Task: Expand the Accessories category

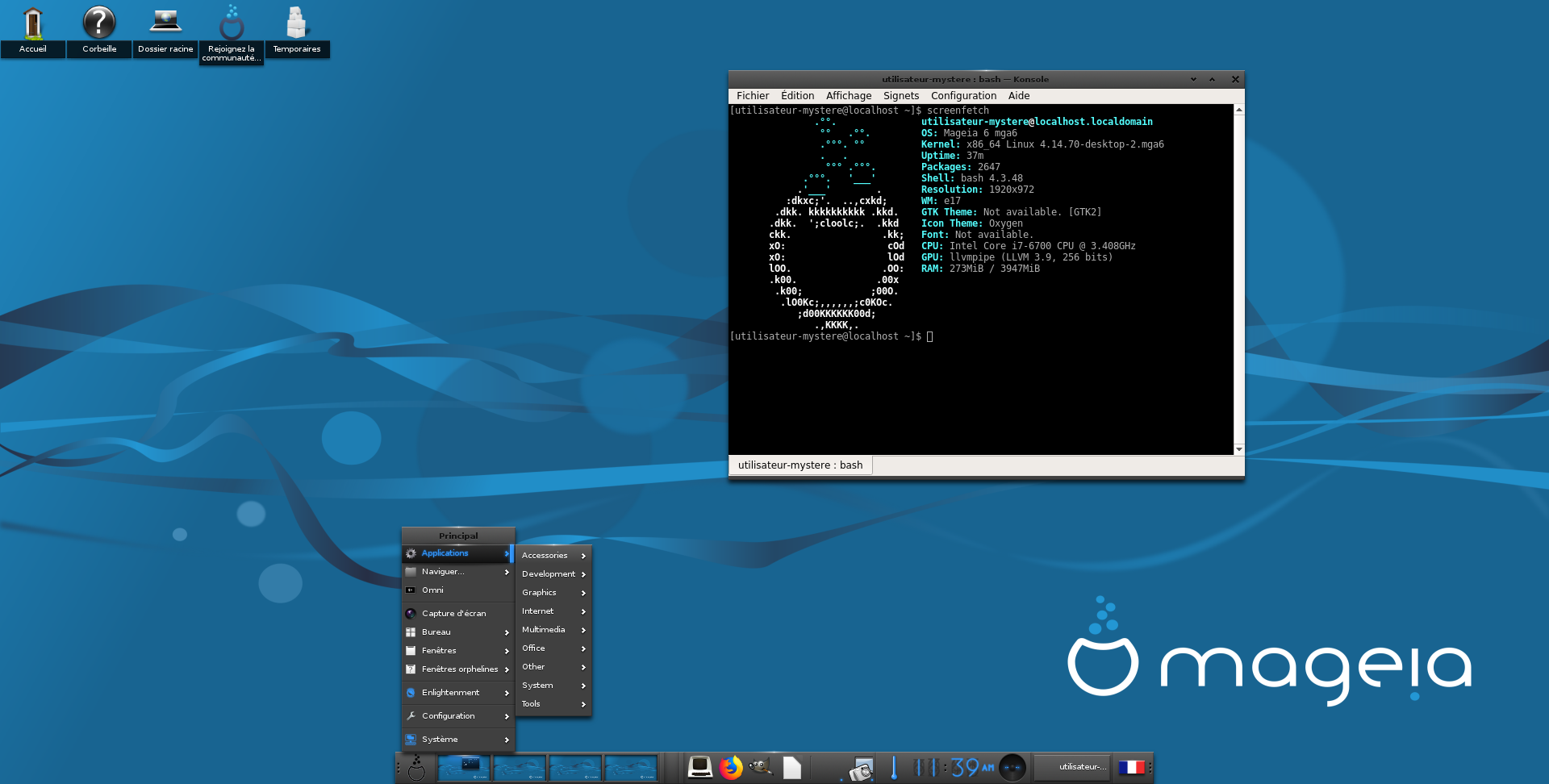Action: 553,556
